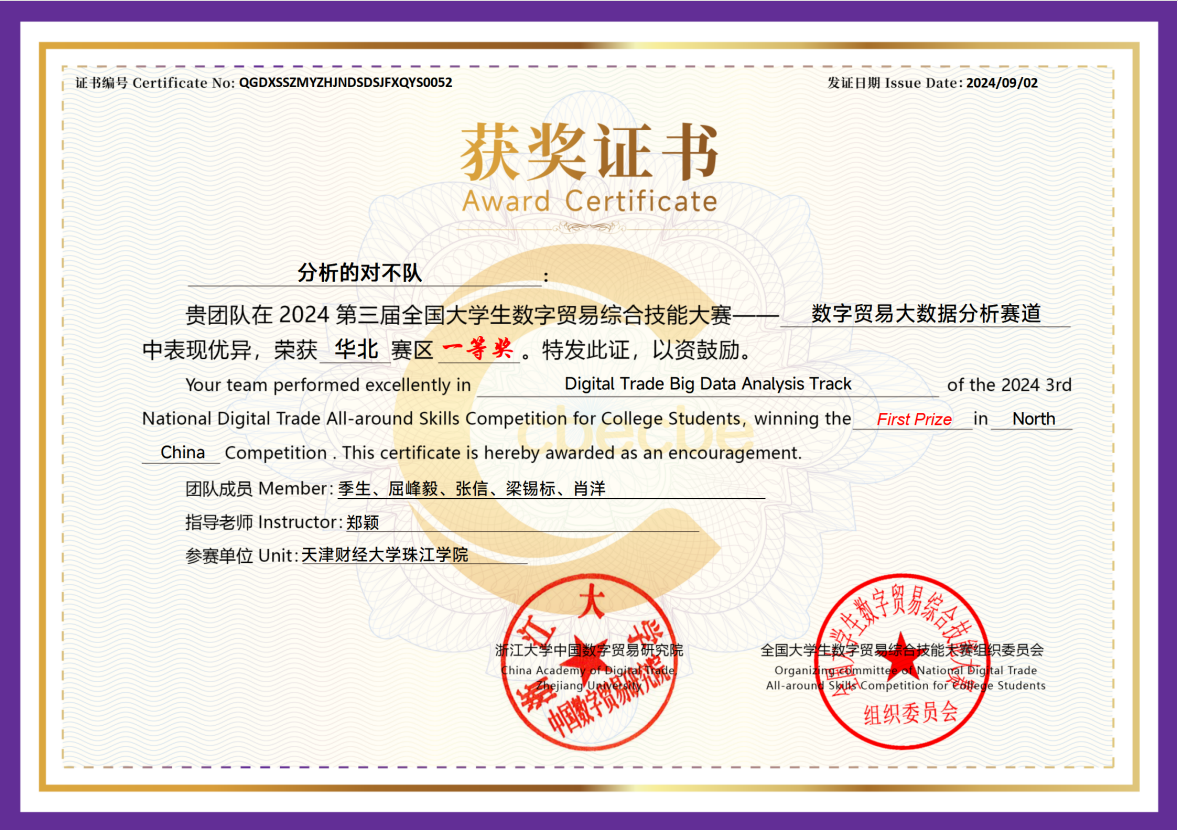Click the red 一等奖 prize text
The height and width of the screenshot is (830, 1178).
478,349
